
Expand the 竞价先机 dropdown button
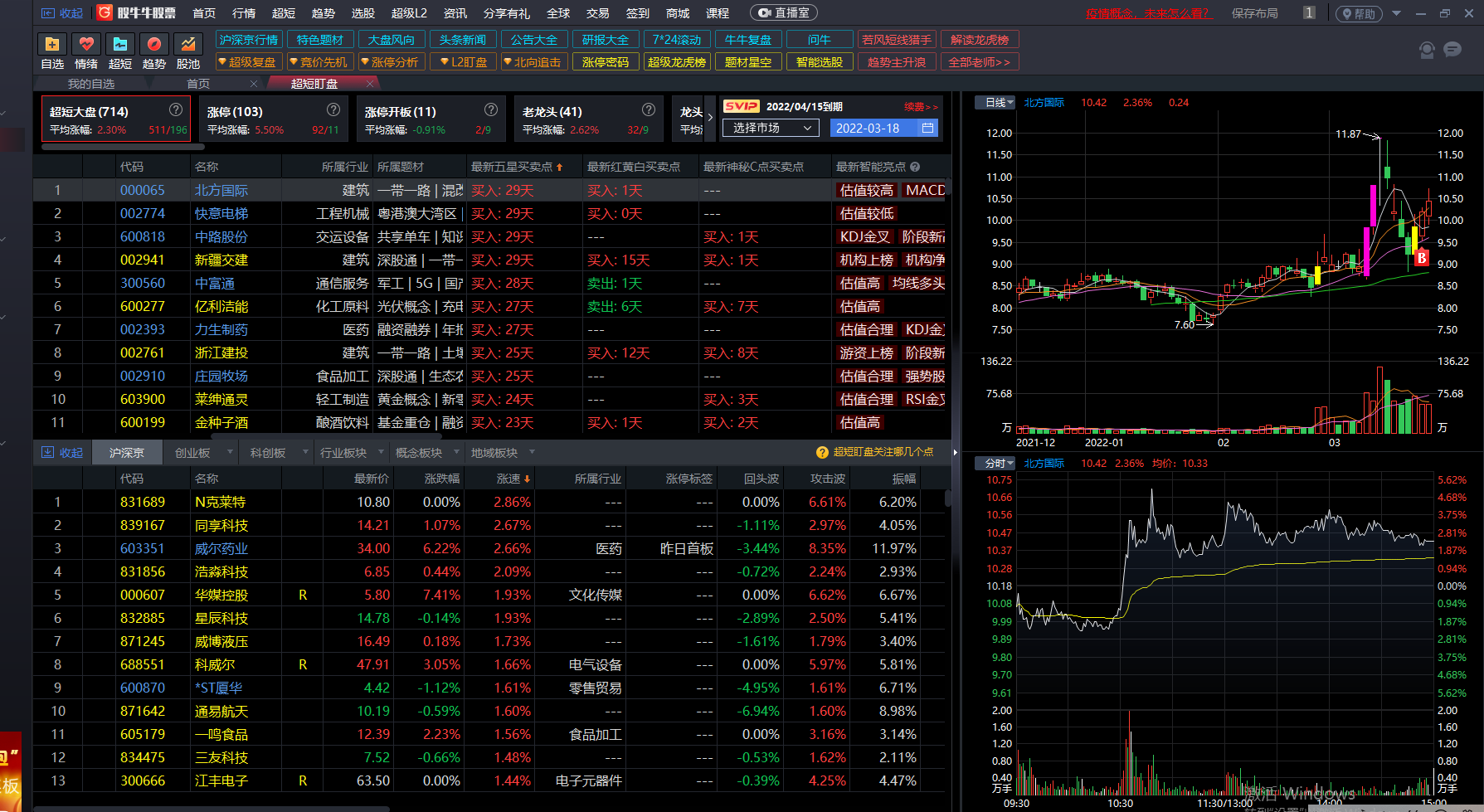tap(319, 62)
